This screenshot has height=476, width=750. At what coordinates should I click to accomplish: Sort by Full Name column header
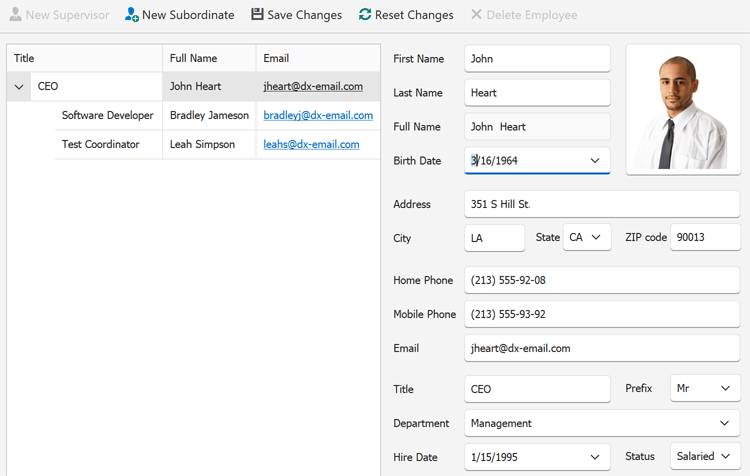click(x=208, y=59)
